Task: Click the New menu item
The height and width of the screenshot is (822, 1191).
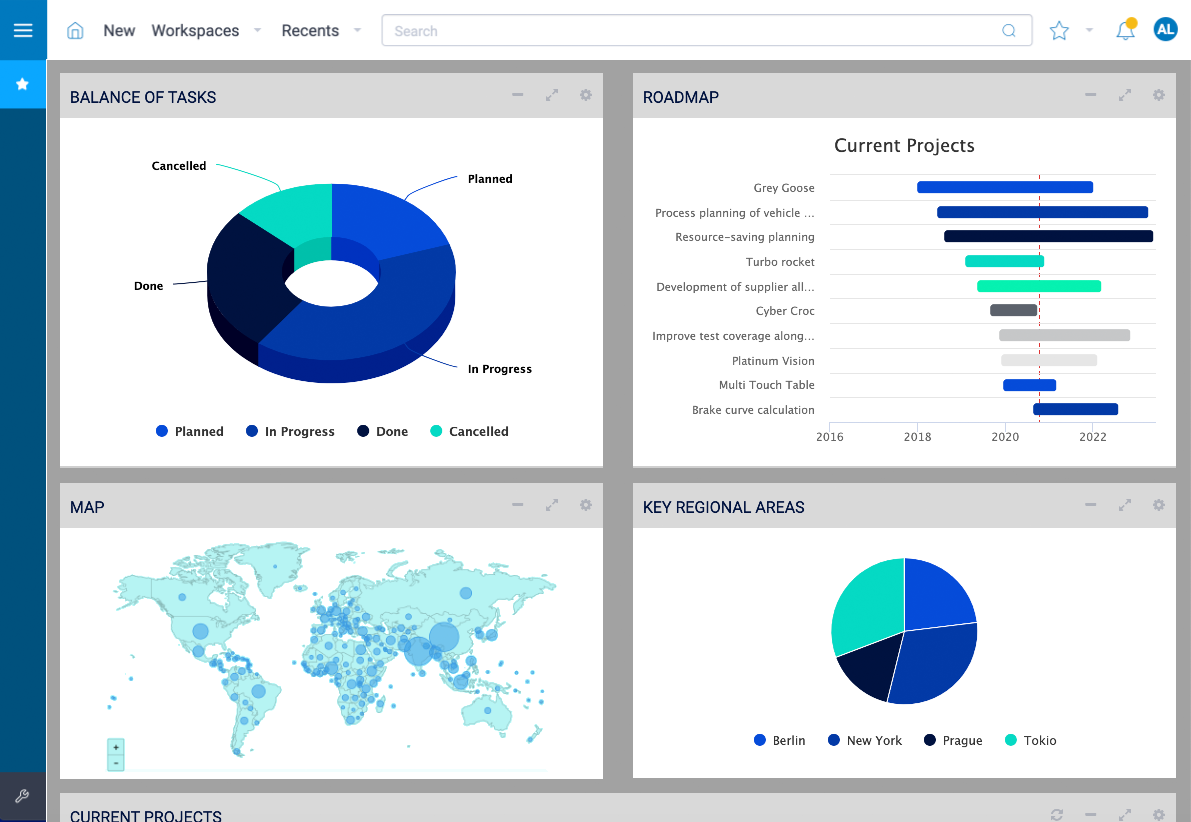Action: (119, 31)
